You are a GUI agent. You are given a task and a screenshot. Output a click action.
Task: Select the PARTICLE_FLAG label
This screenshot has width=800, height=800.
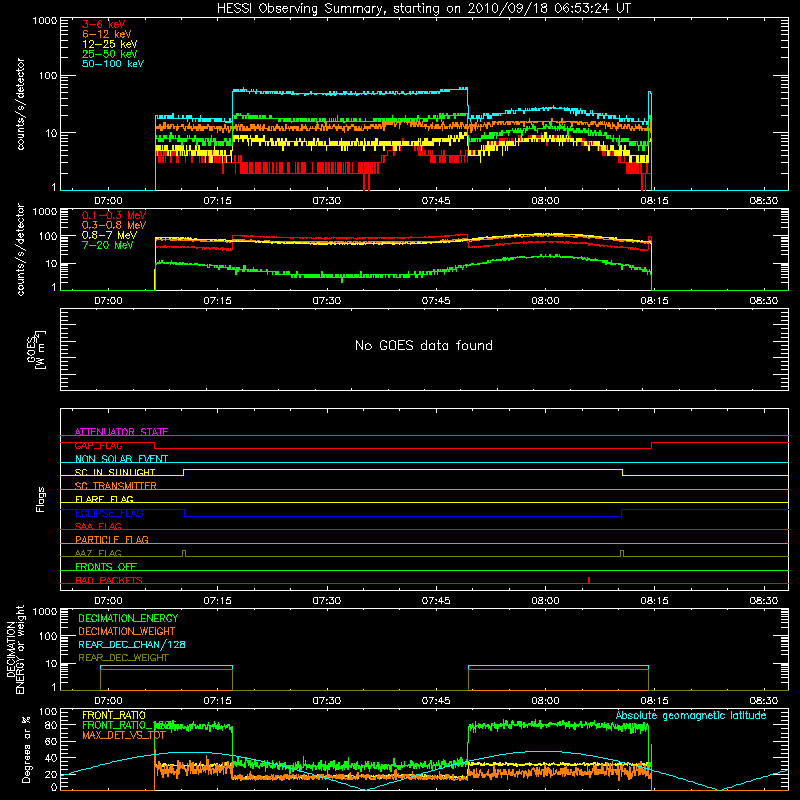(x=112, y=539)
